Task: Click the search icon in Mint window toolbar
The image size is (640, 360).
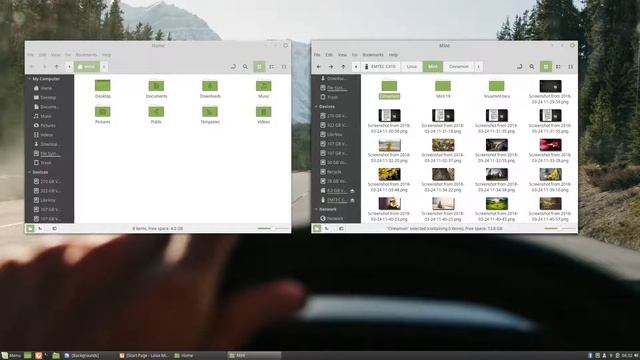Action: (x=532, y=67)
